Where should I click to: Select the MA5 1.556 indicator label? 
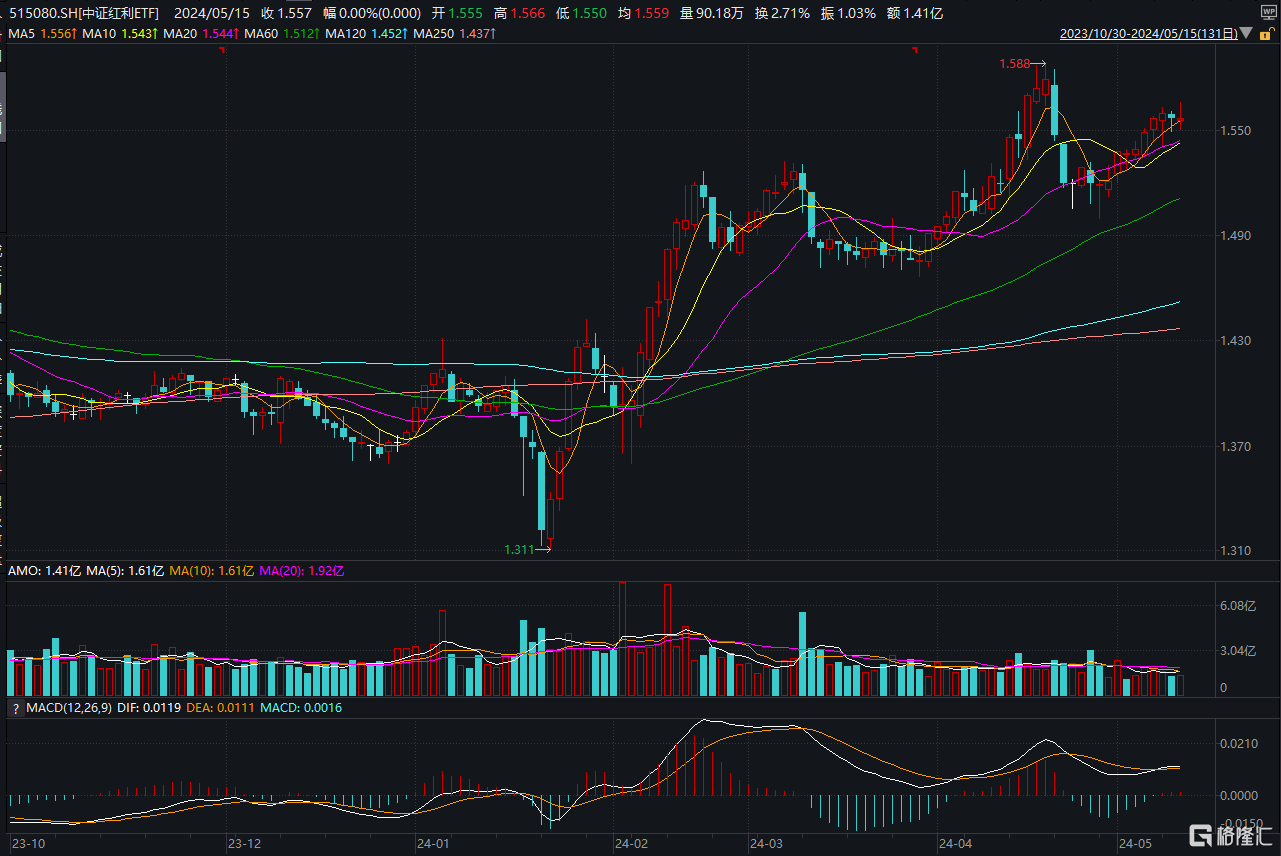click(40, 34)
